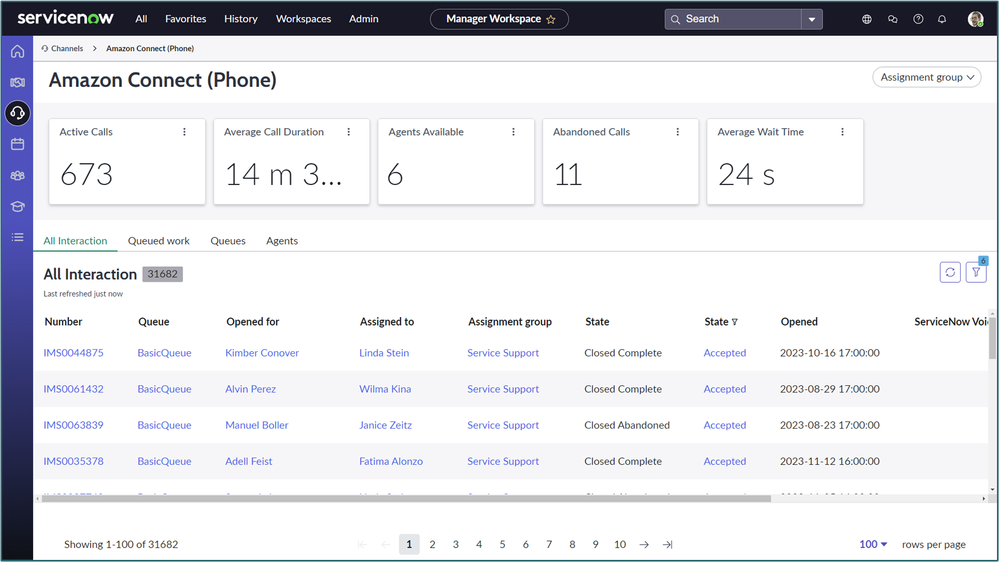Open the user avatar profile
This screenshot has width=999, height=562.
pos(975,19)
